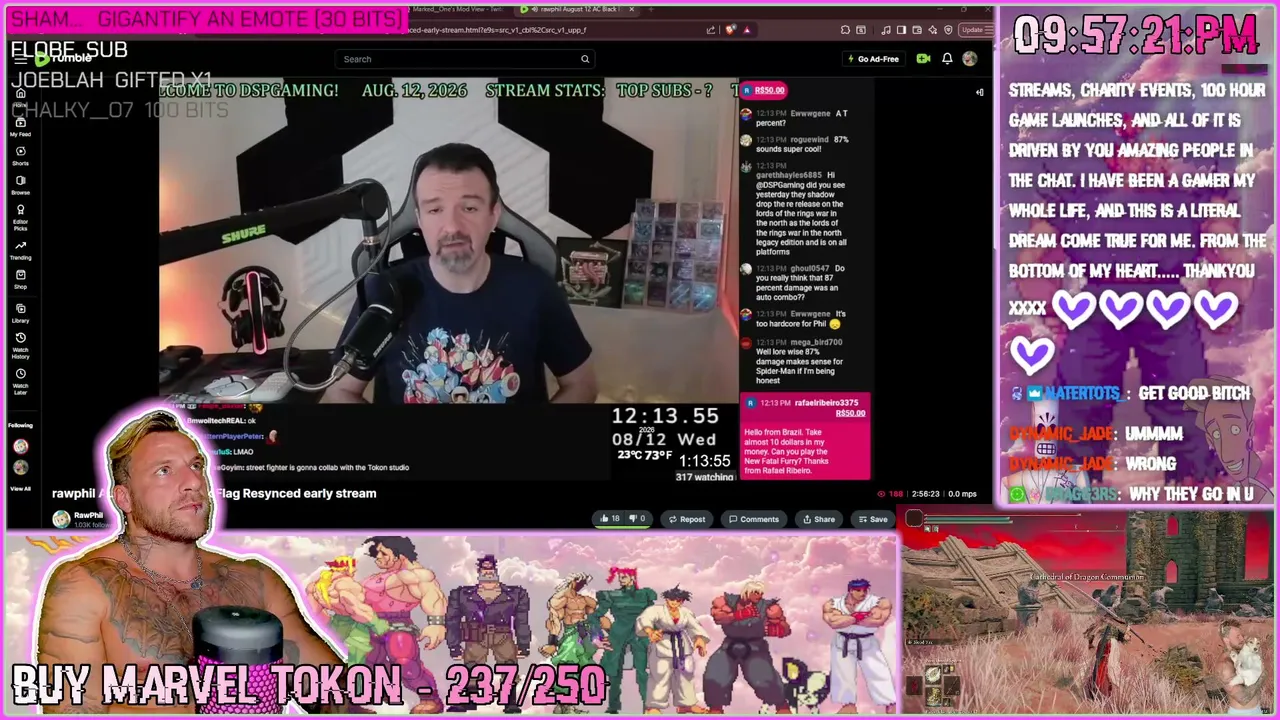Open the Rumble notifications bell
This screenshot has width=1280, height=720.
(946, 59)
